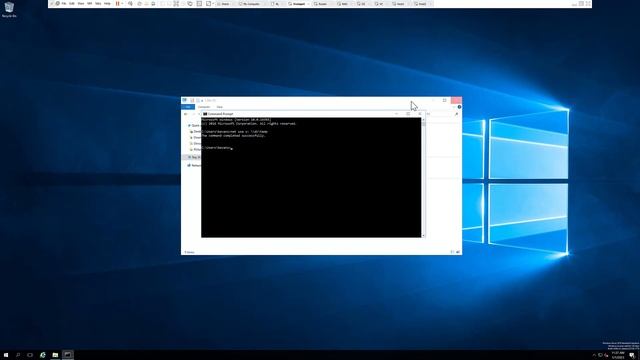Click the back arrow in File Explorer
The width and height of the screenshot is (640, 360).
click(x=186, y=114)
